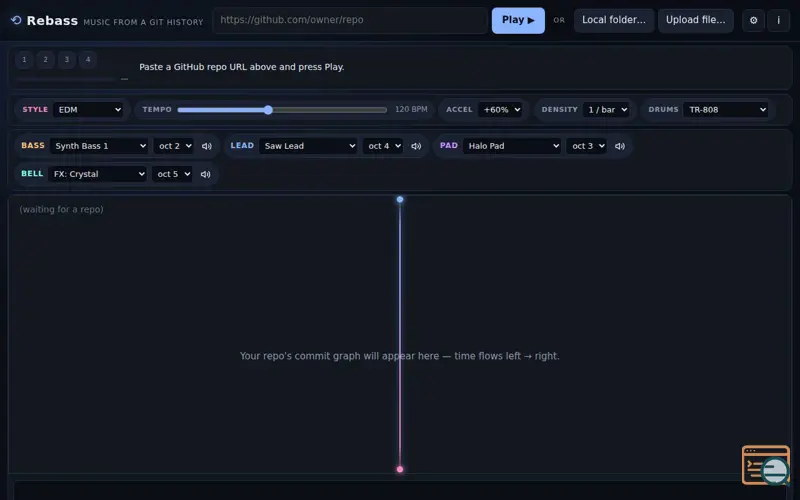Open the floating terminal widget icon
This screenshot has height=500, width=800.
tap(766, 465)
